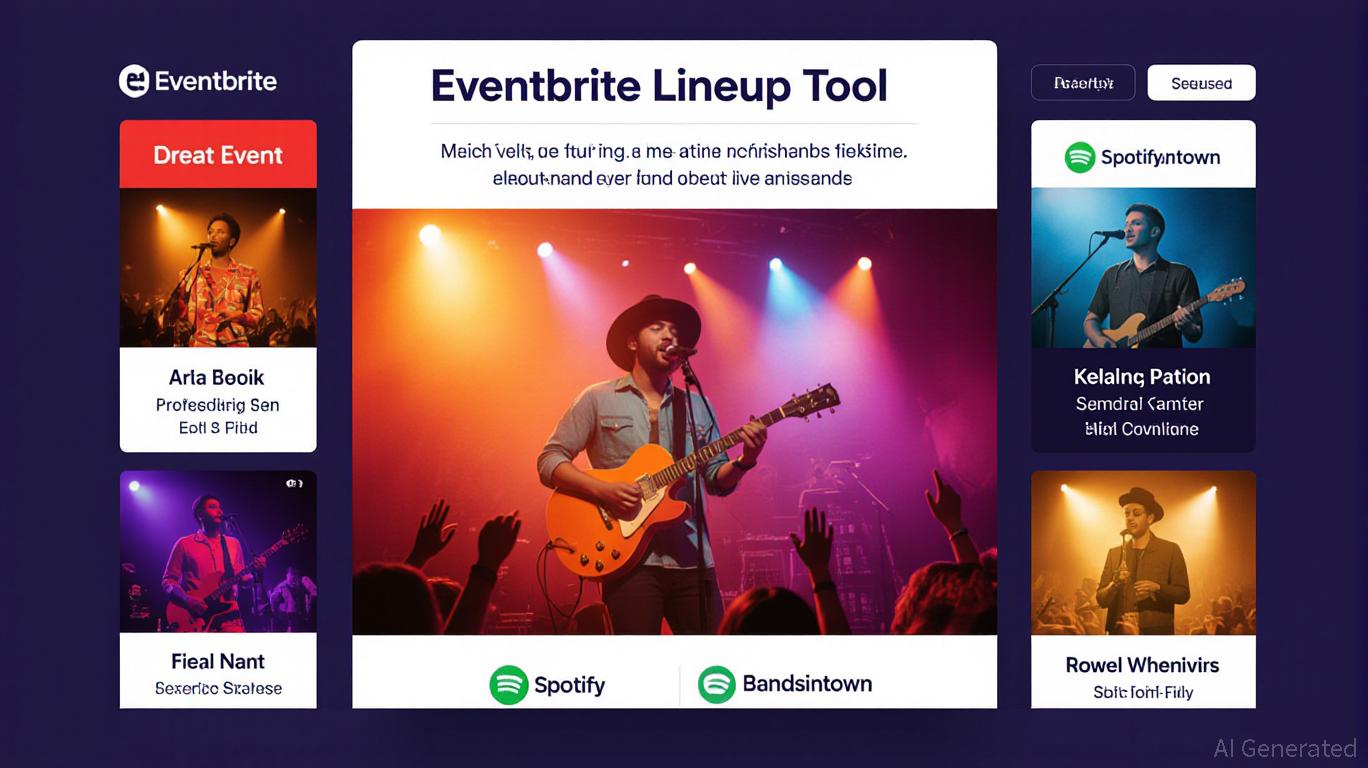Open the Rowel Whenivirs artist link
Image resolution: width=1368 pixels, height=768 pixels.
point(1142,665)
